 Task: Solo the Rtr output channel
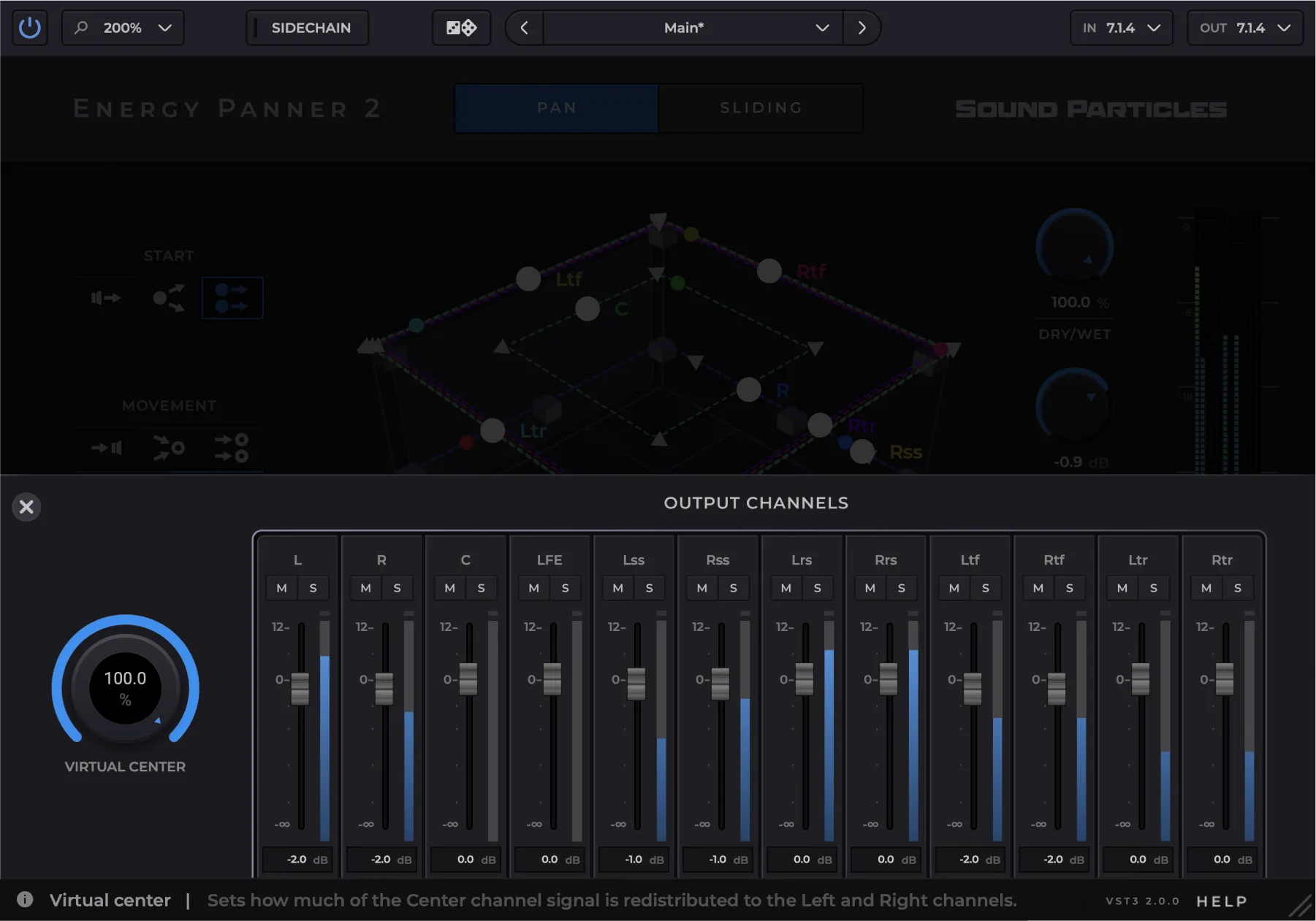click(1238, 588)
